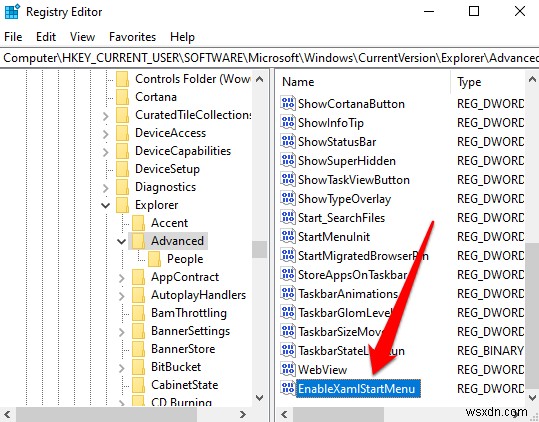539x422 pixels.
Task: Expand the AppContract key
Action: (121, 278)
